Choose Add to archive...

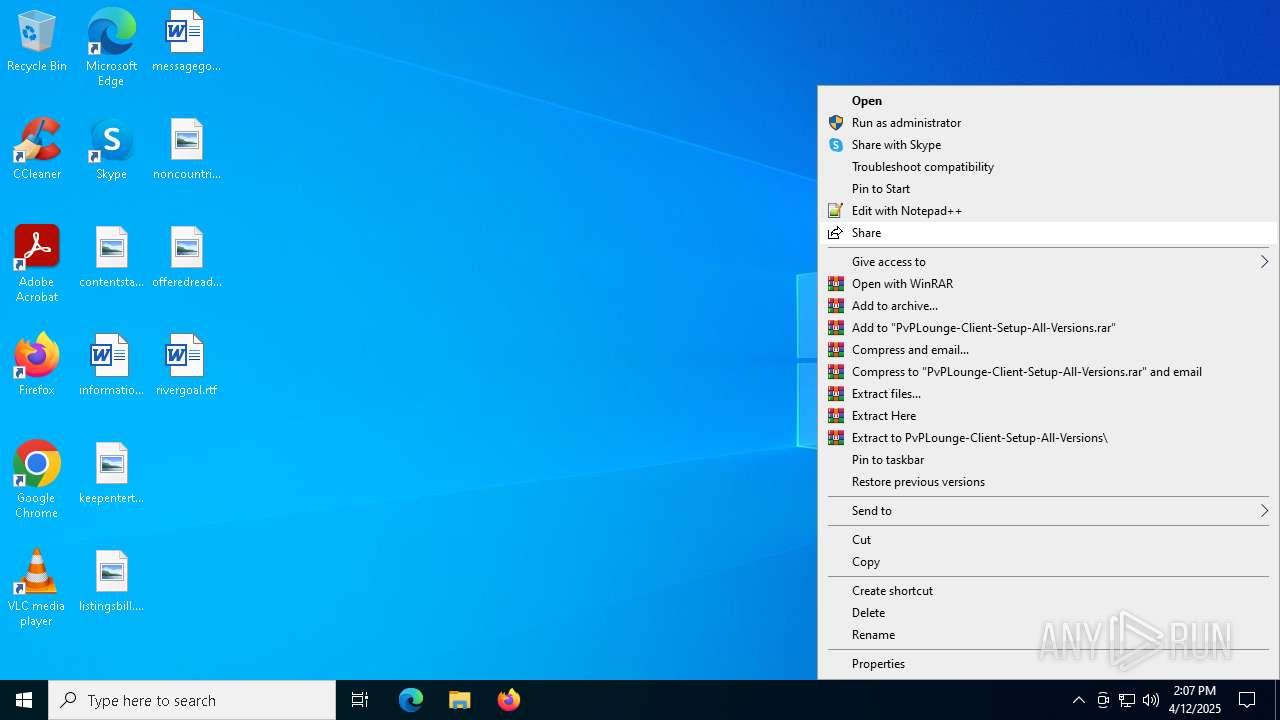1048,305
